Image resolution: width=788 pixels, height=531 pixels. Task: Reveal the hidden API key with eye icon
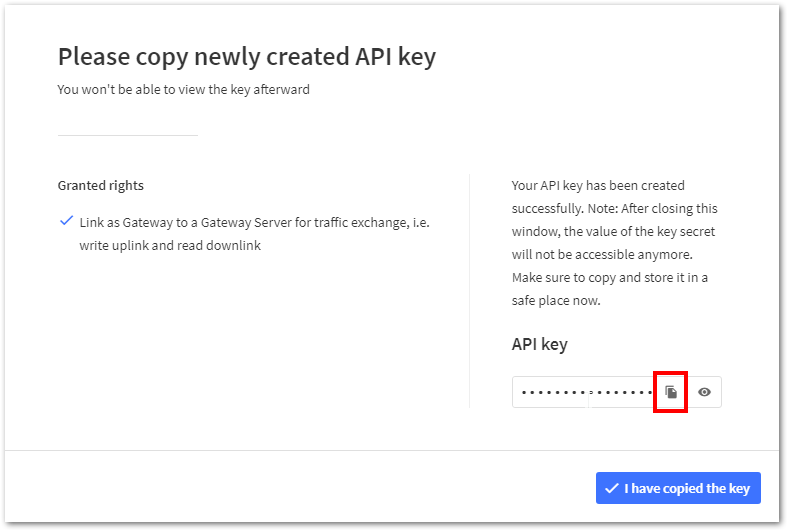click(704, 392)
